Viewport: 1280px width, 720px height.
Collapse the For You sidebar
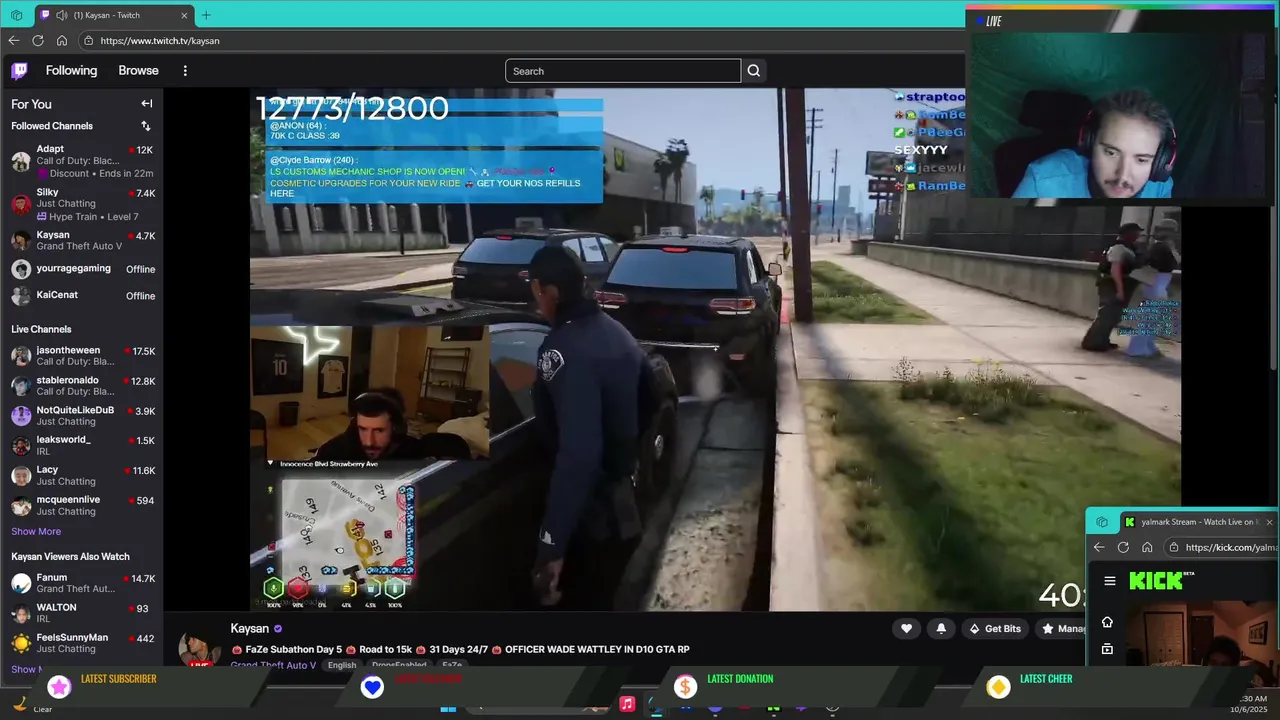[146, 103]
